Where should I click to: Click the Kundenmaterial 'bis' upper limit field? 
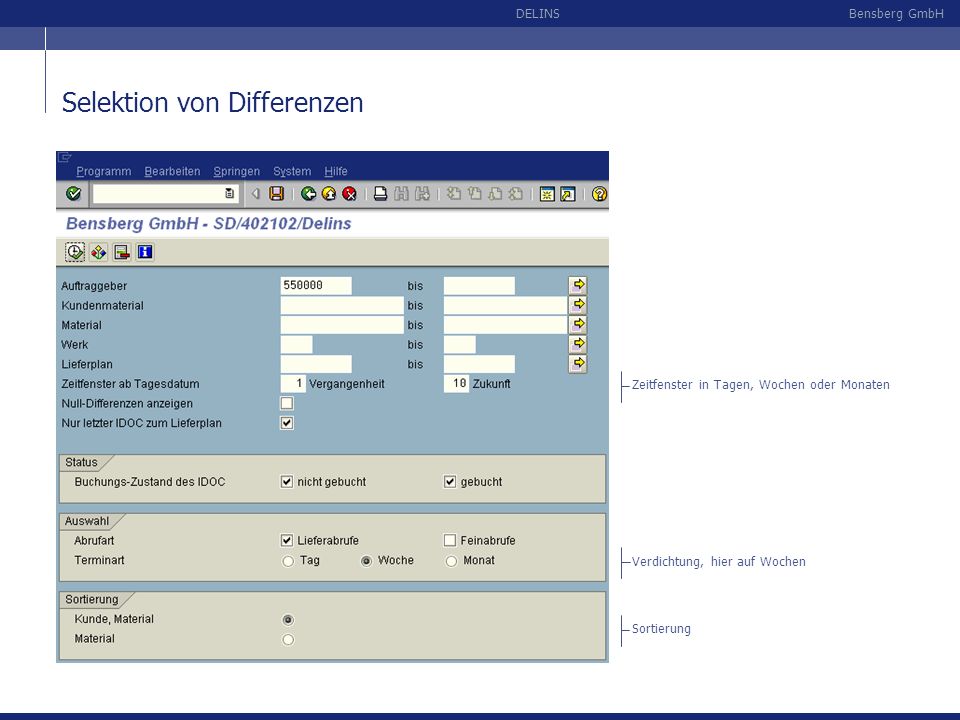(505, 305)
